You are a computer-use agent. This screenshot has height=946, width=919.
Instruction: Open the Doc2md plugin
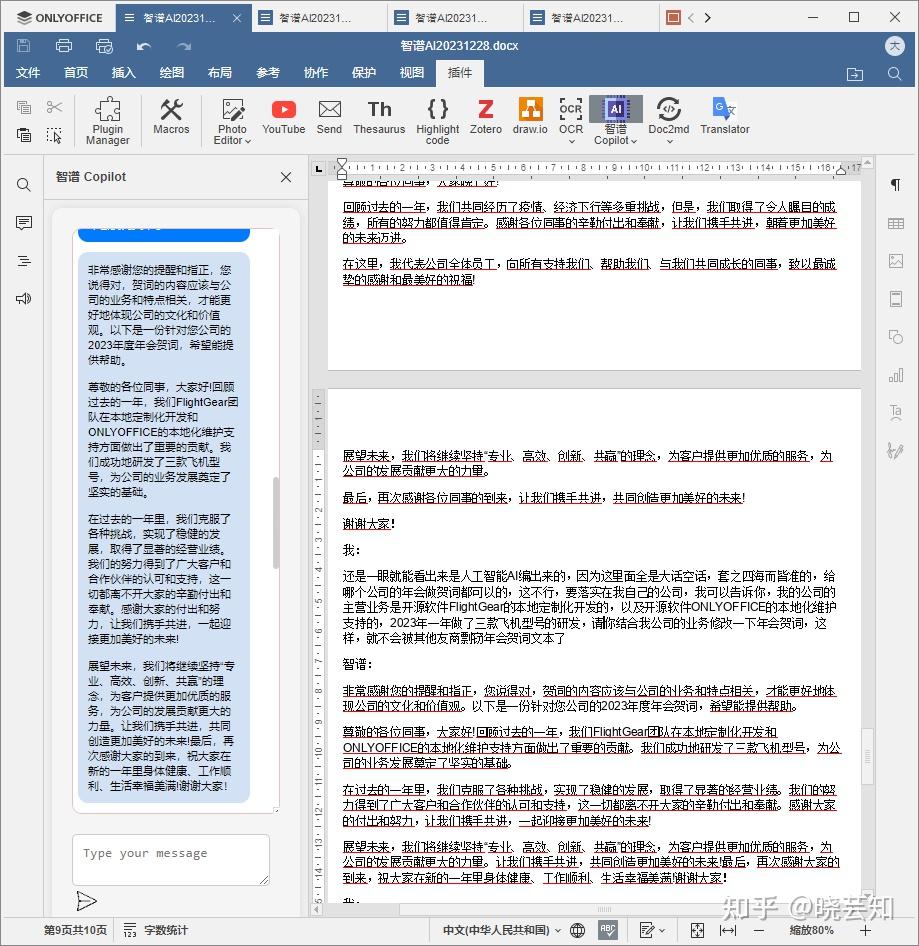669,115
